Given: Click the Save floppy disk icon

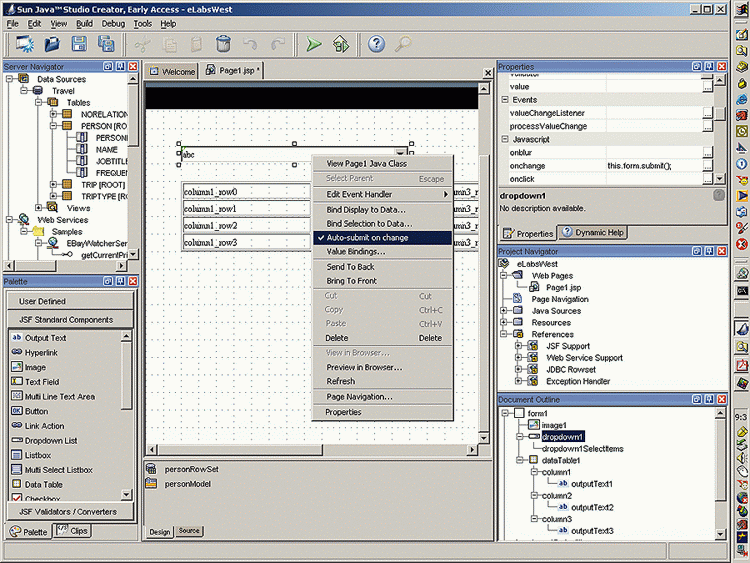Looking at the screenshot, I should [x=79, y=44].
